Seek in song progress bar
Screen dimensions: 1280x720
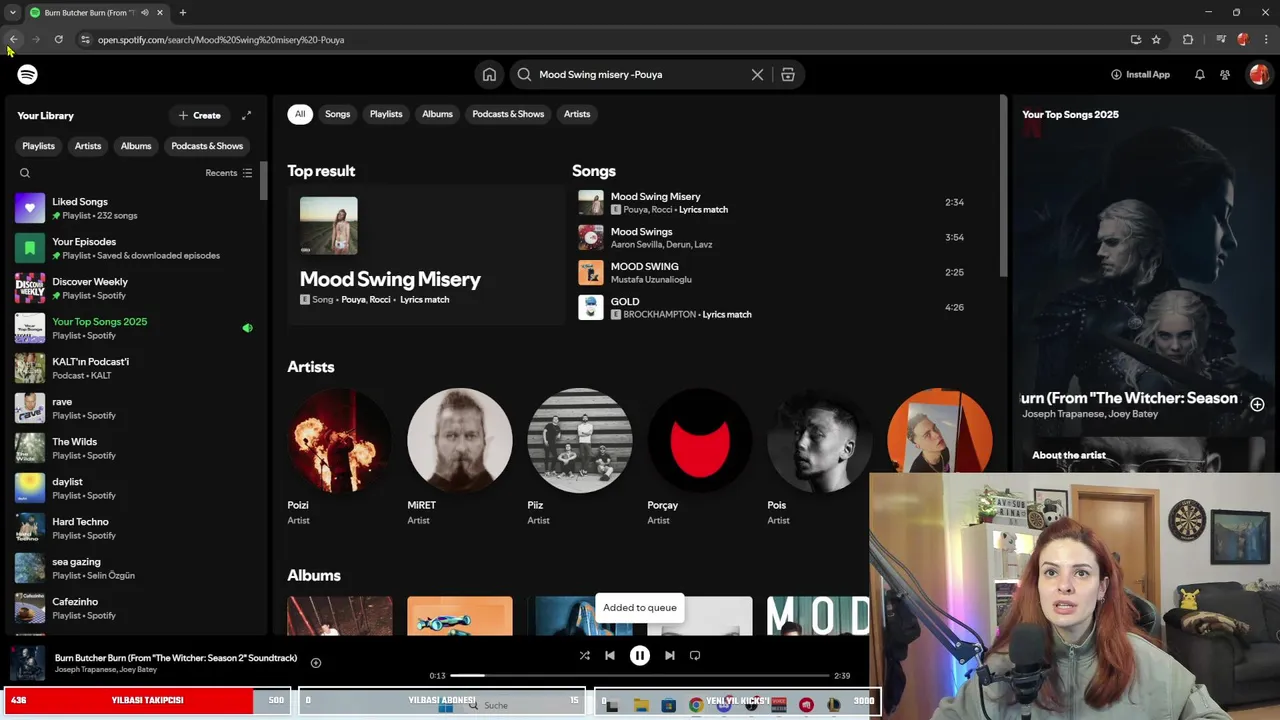(x=640, y=676)
